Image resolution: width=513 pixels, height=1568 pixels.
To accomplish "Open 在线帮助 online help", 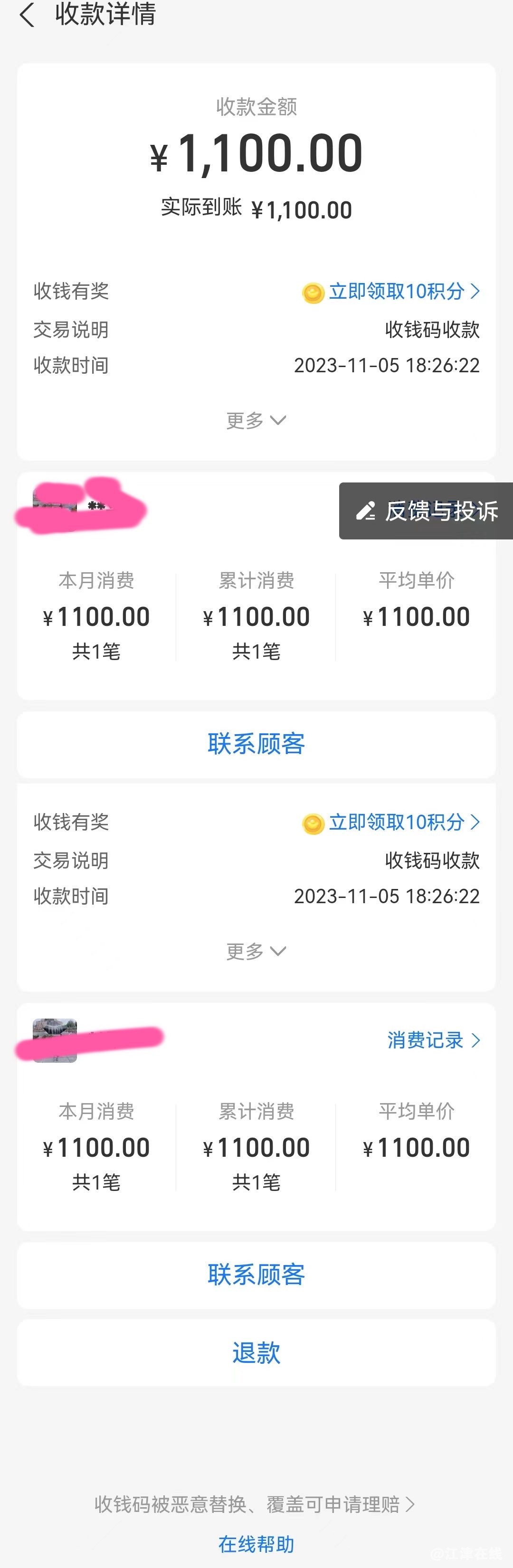I will [x=256, y=1544].
